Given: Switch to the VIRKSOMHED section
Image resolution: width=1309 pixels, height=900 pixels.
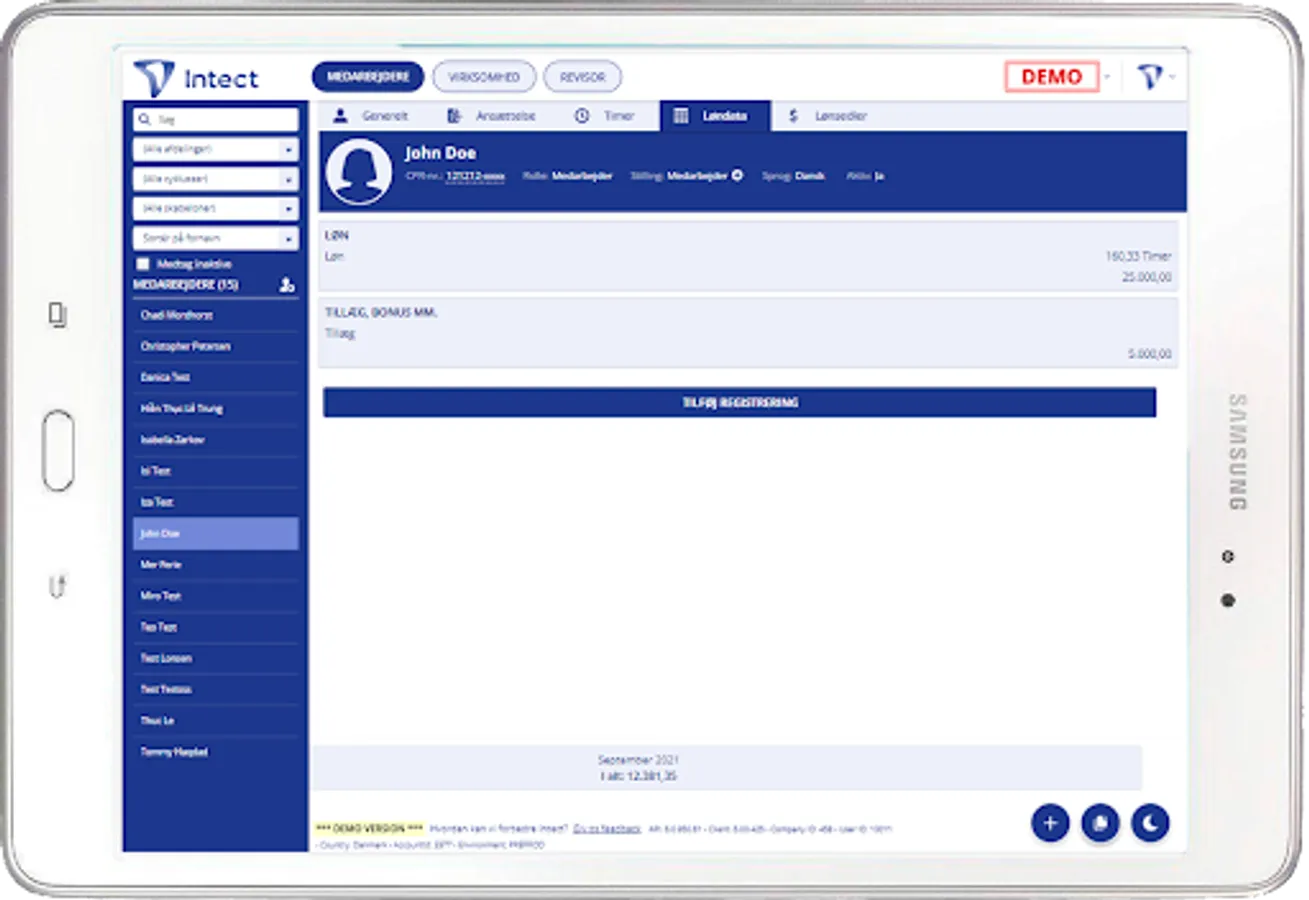Looking at the screenshot, I should pyautogui.click(x=484, y=77).
